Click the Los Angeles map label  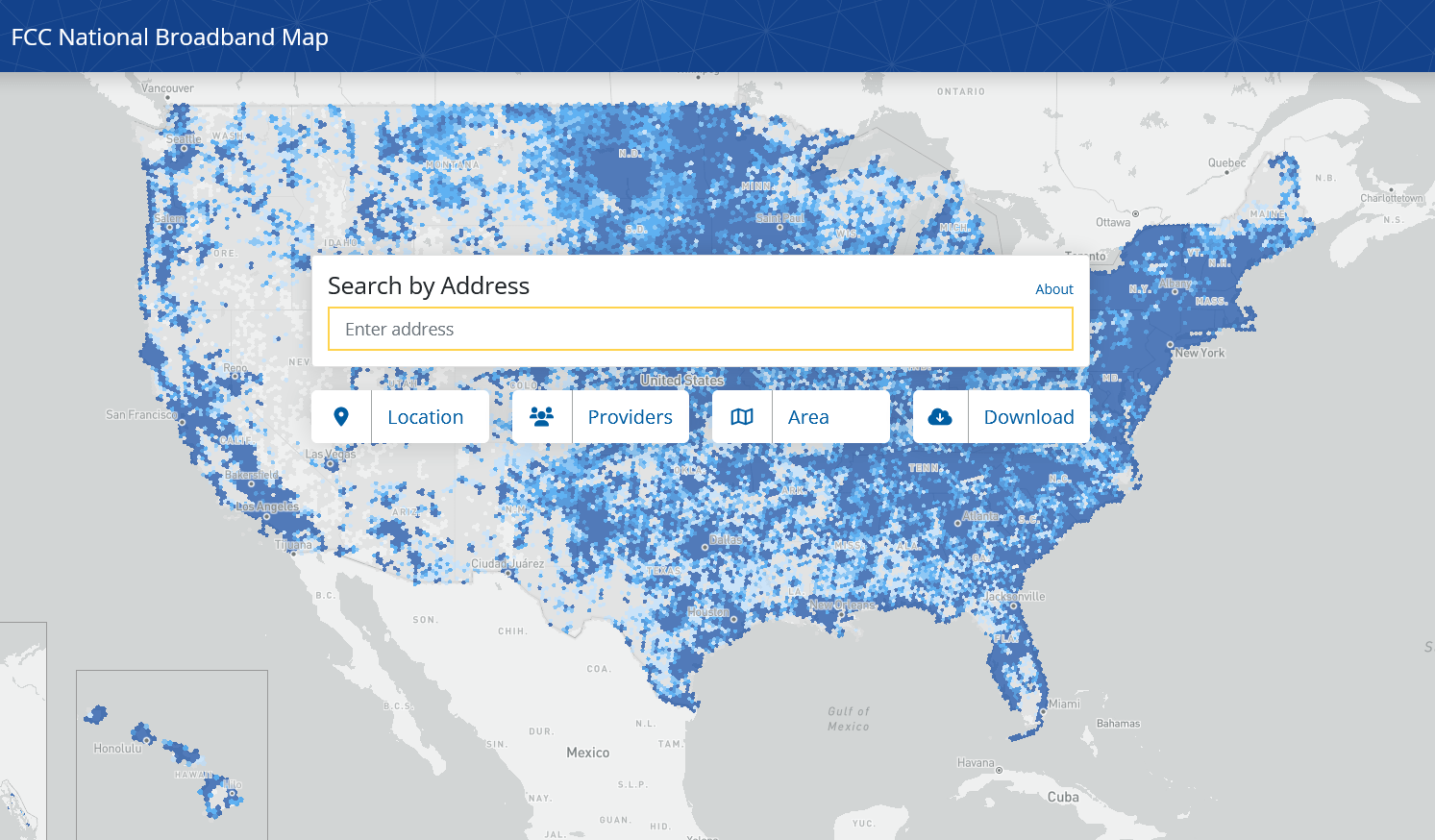pos(267,506)
